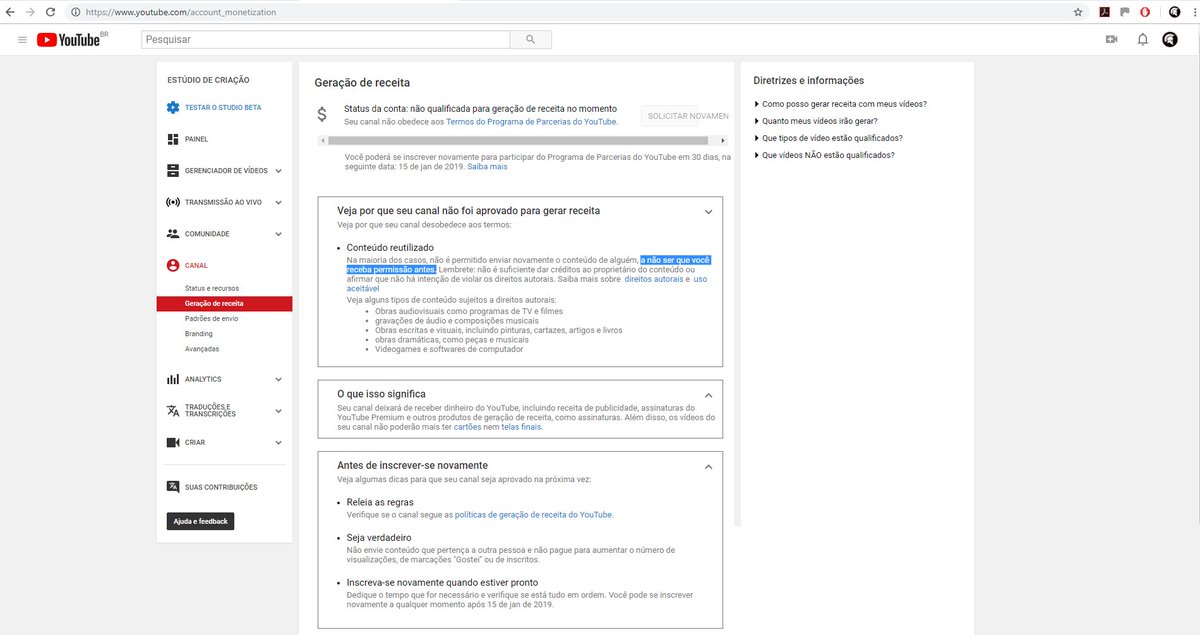Click the browser back arrow
Viewport: 1200px width, 635px height.
10,12
